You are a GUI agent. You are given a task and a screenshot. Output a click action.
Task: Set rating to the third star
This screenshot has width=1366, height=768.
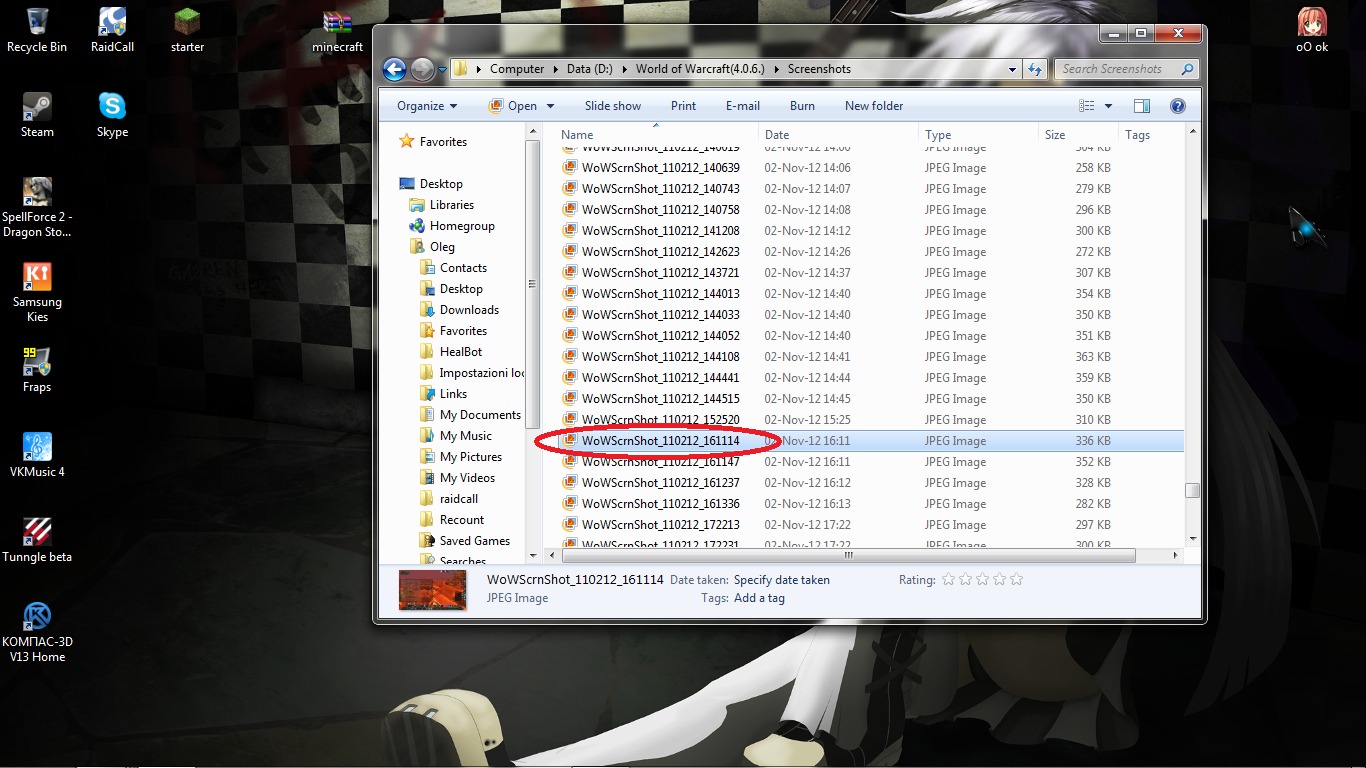tap(982, 579)
